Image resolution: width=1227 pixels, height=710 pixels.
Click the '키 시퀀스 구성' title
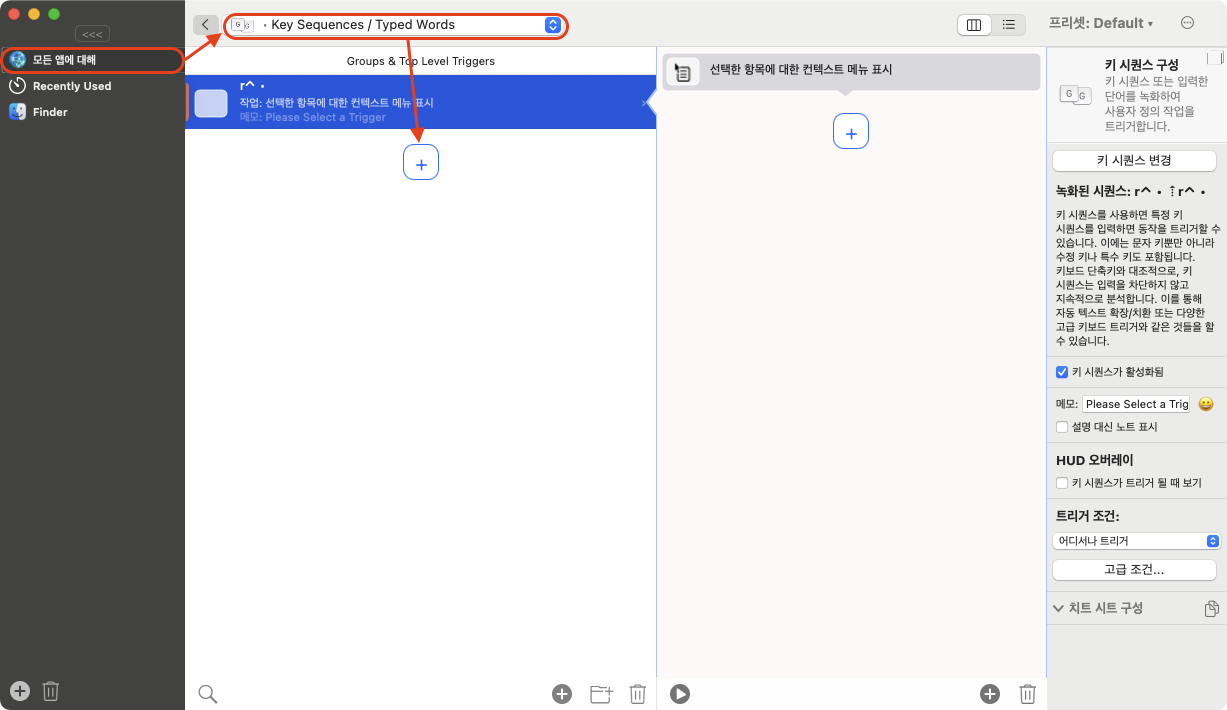point(1142,64)
